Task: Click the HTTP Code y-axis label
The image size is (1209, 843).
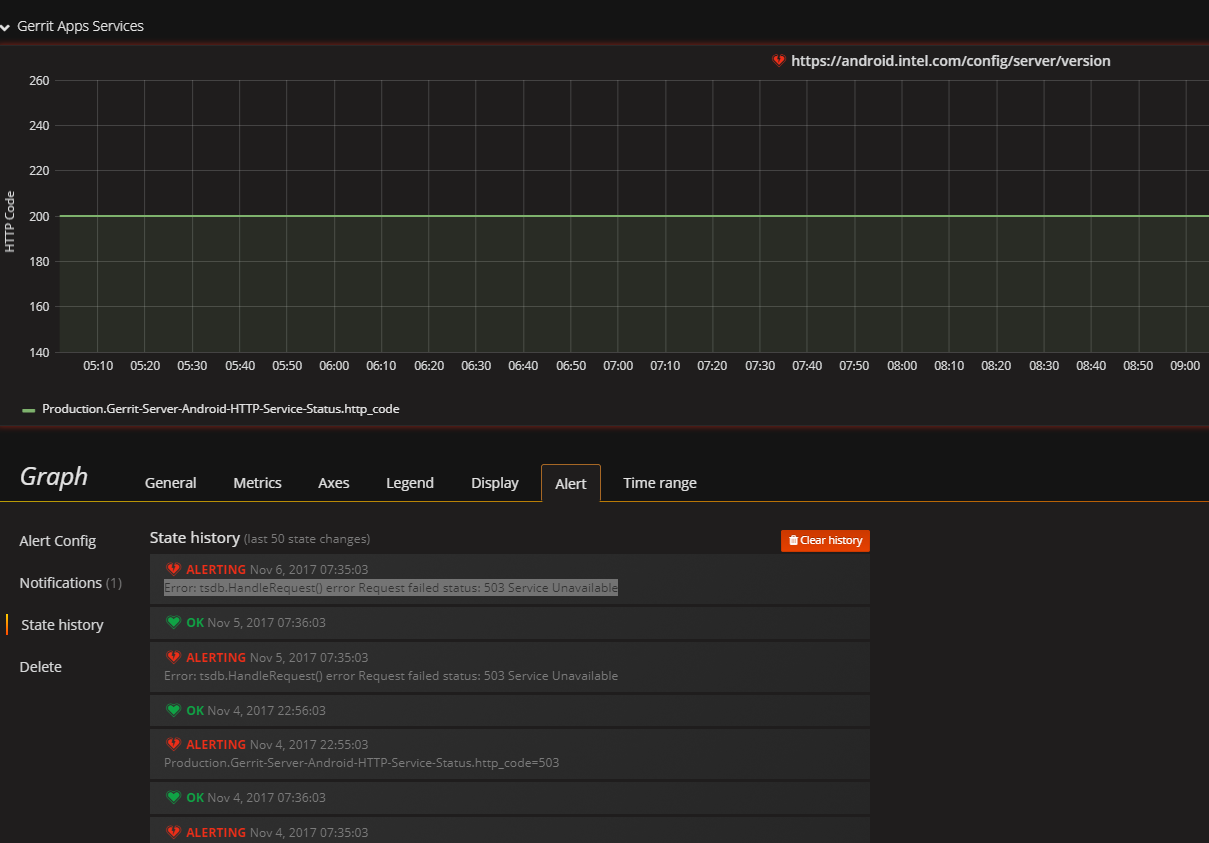Action: [10, 221]
